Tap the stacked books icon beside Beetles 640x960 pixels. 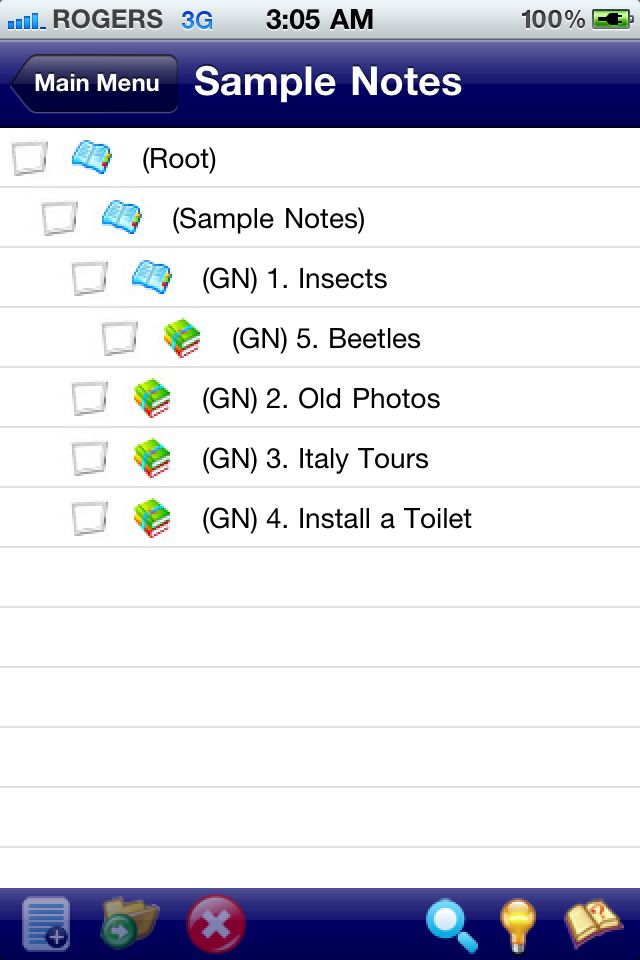[x=182, y=339]
